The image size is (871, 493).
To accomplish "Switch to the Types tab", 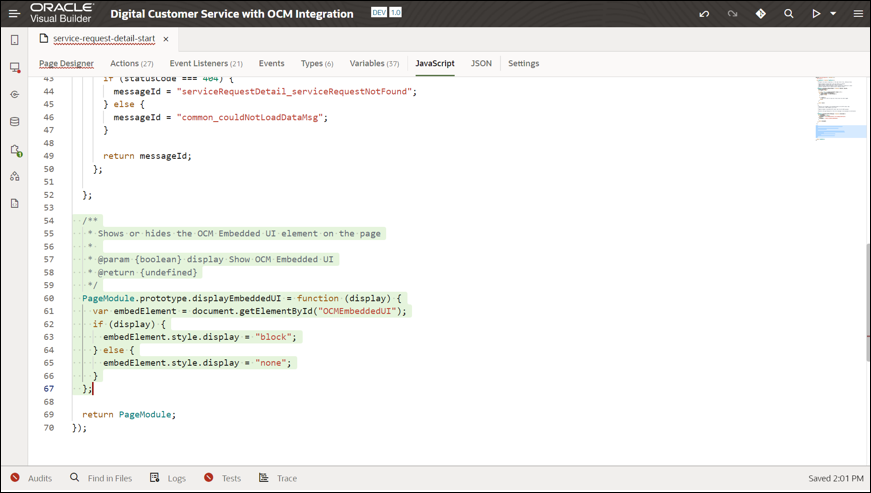I will [317, 63].
